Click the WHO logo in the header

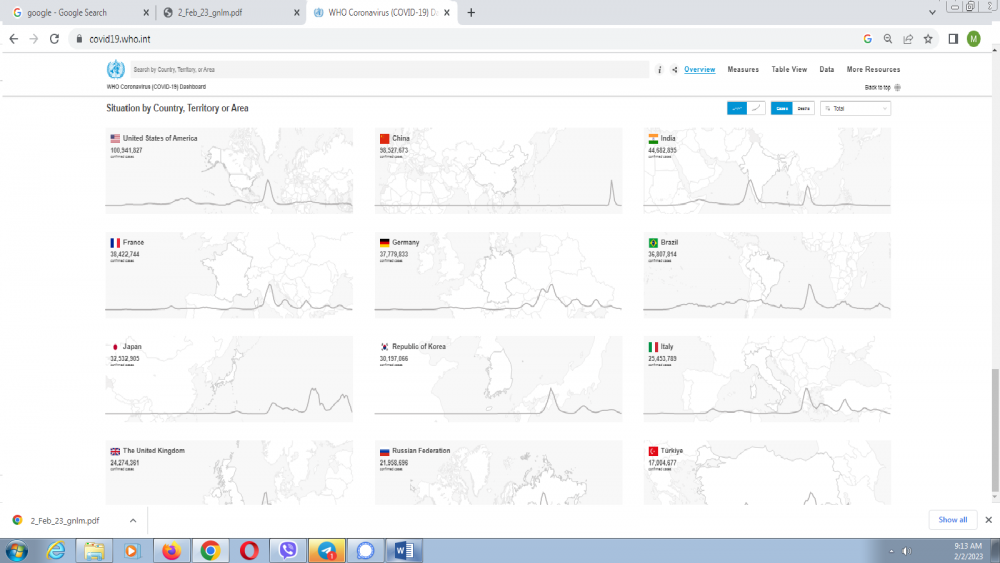[116, 70]
